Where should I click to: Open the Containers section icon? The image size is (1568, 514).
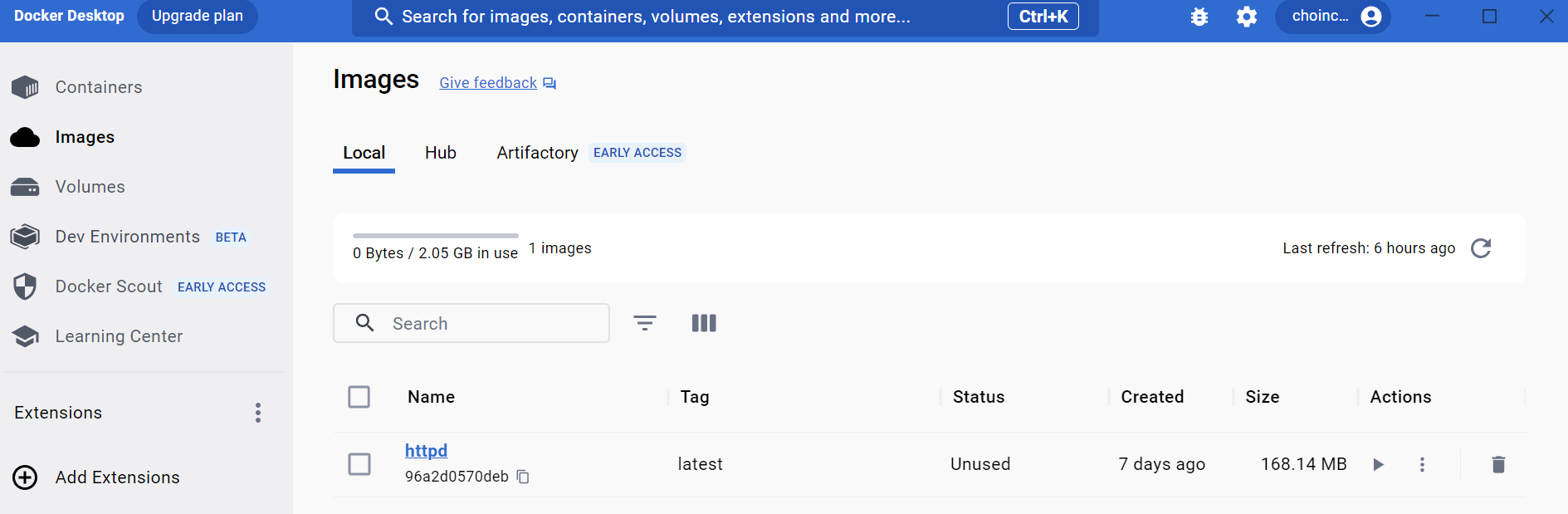click(25, 87)
